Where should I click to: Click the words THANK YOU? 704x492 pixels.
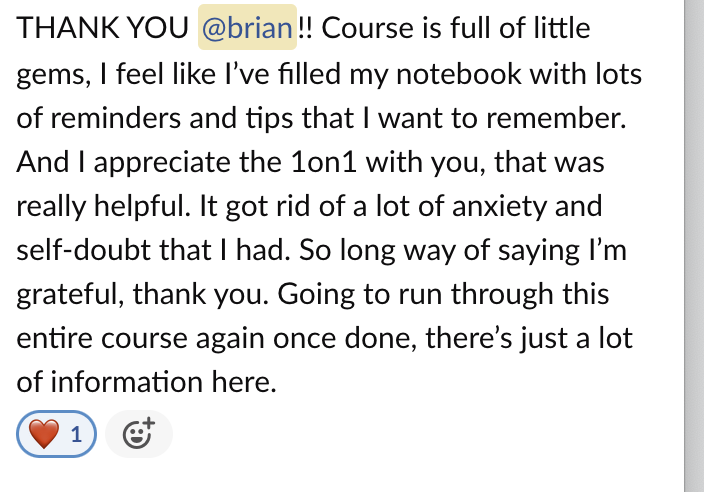tap(102, 28)
